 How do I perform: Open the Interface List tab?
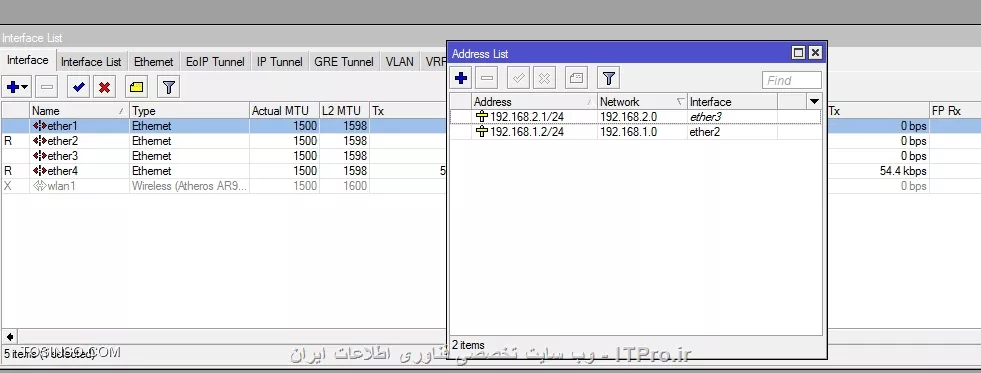point(91,61)
